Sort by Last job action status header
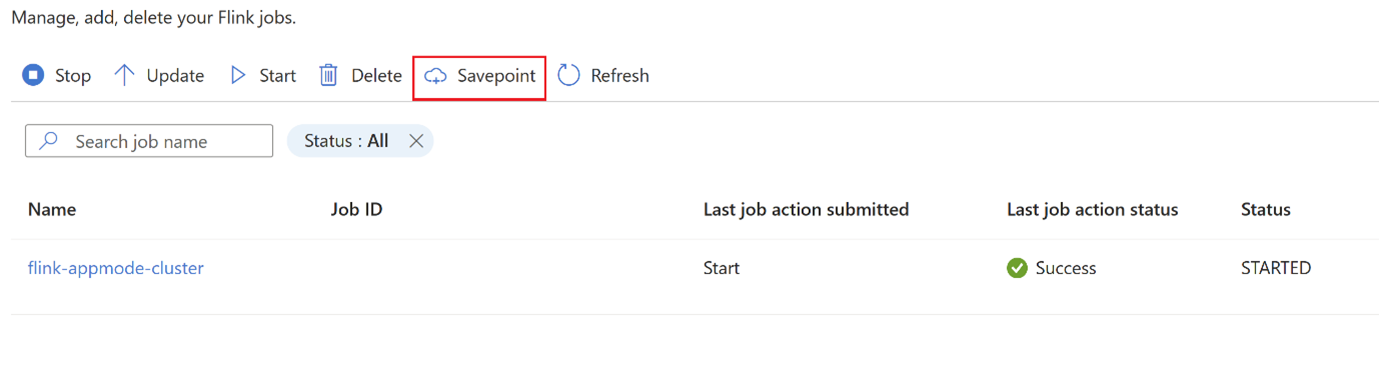 1093,210
